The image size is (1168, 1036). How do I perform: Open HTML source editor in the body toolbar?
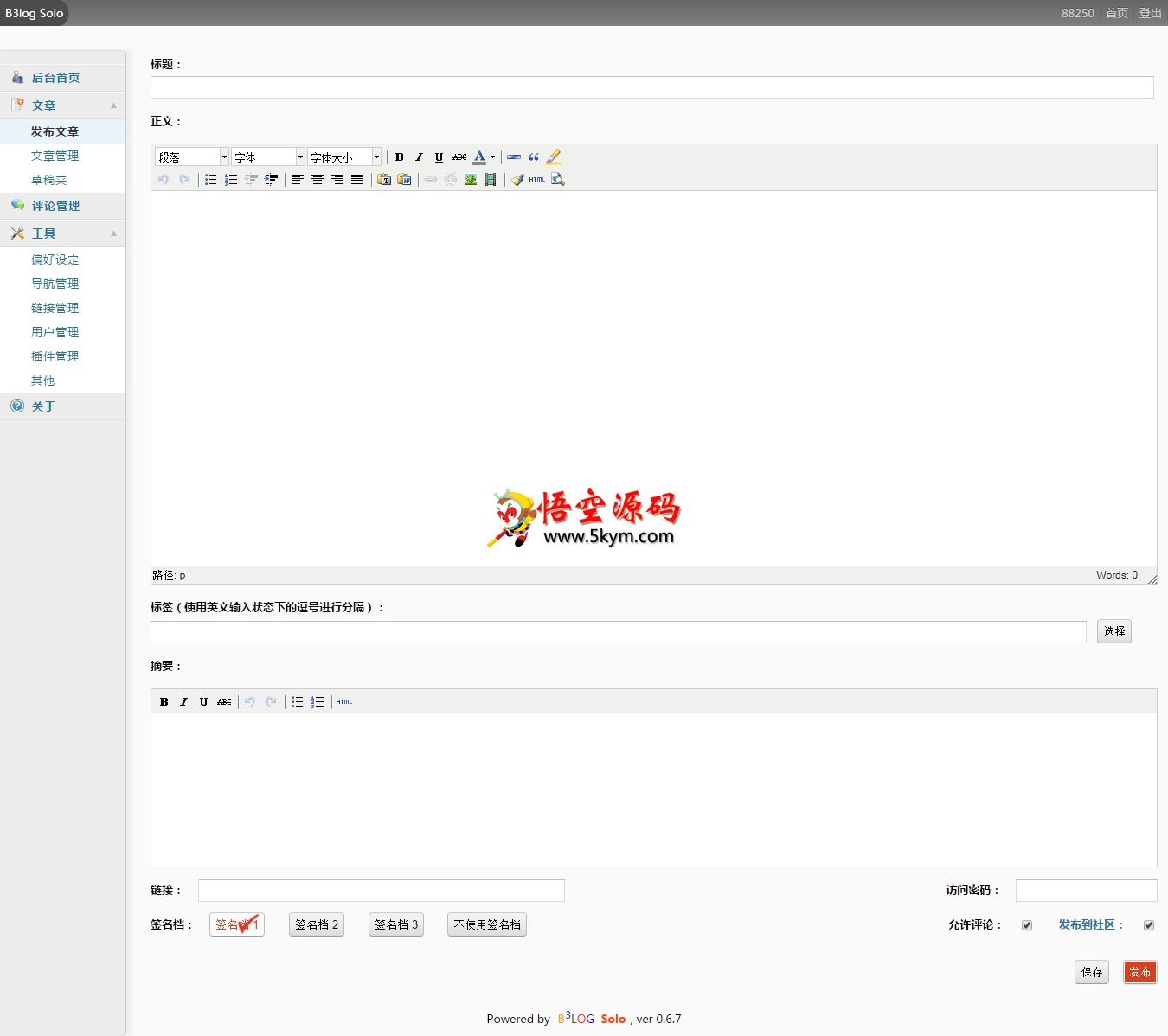tap(537, 179)
